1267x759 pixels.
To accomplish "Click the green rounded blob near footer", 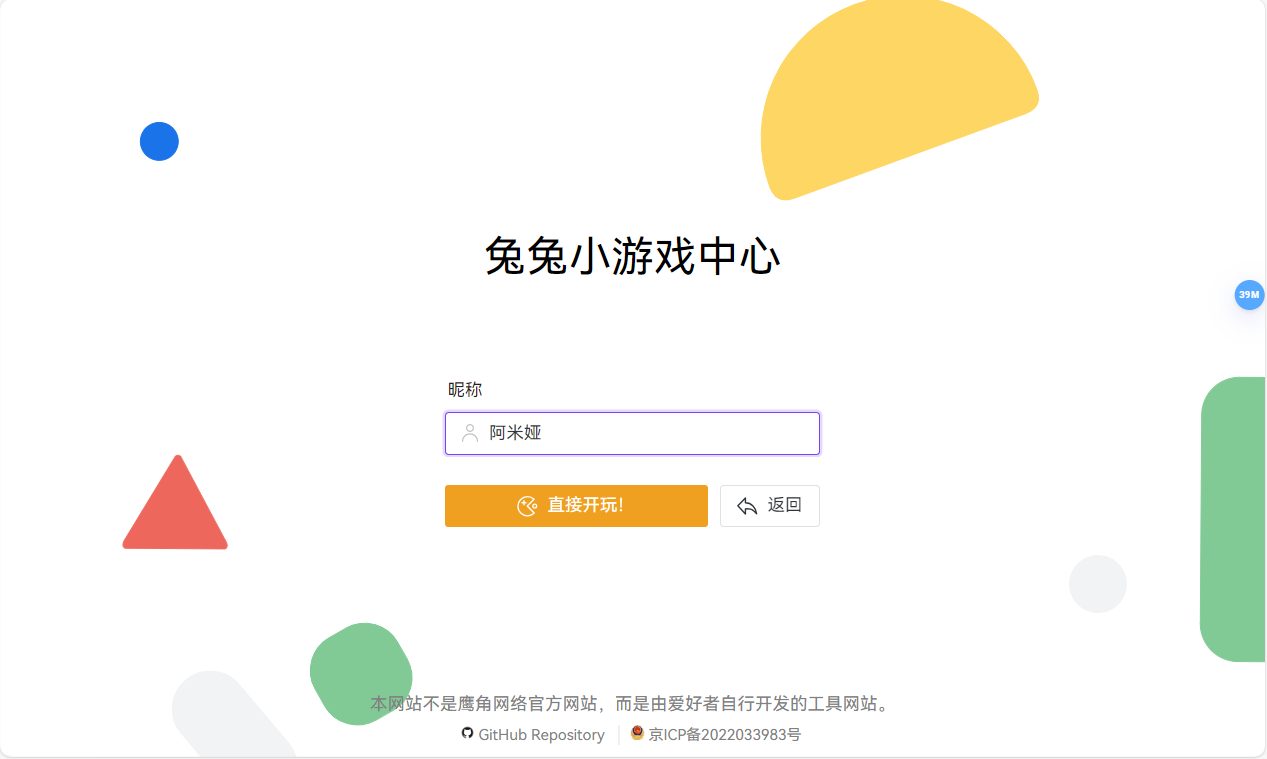I will click(x=361, y=674).
